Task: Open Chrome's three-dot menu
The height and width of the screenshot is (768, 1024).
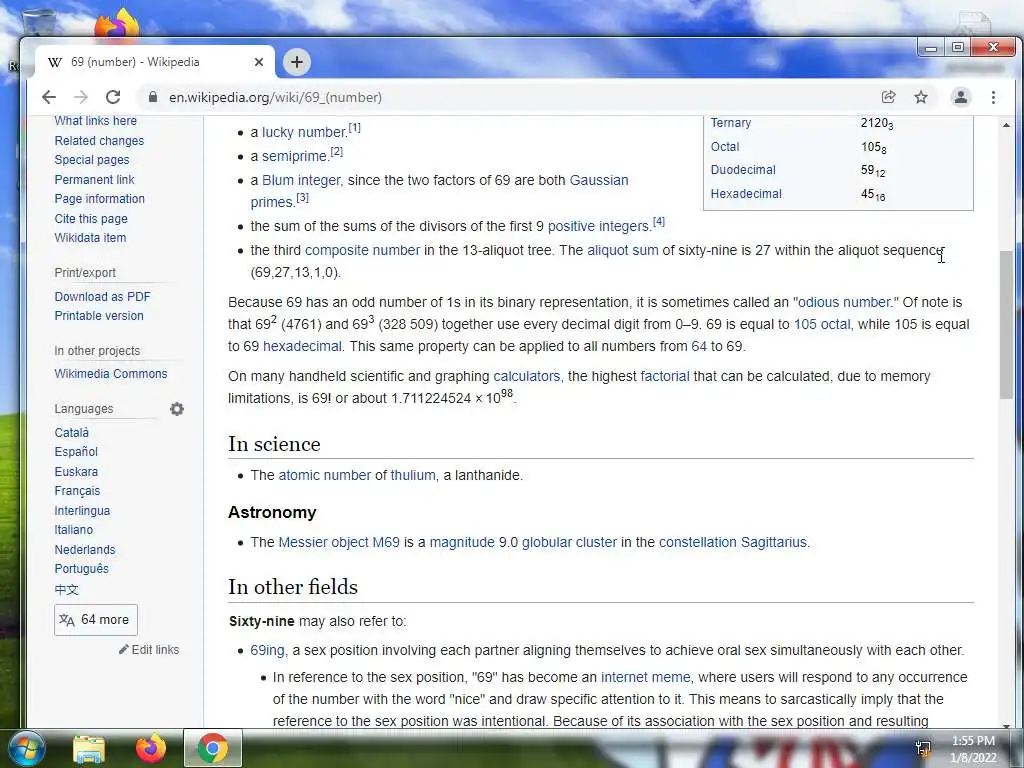Action: (x=993, y=97)
